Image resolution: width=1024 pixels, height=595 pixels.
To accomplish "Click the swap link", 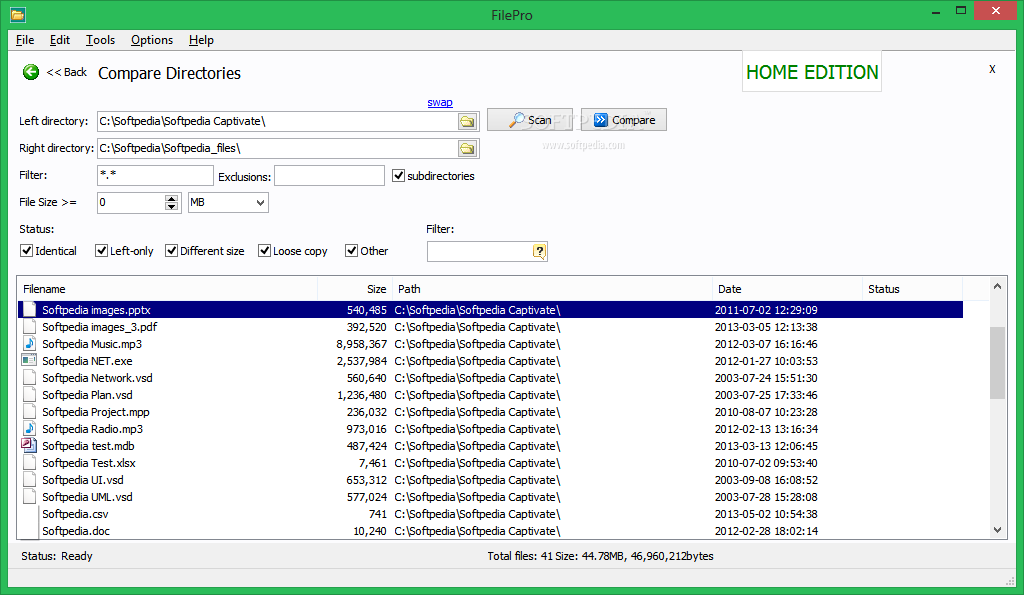I will tap(440, 103).
